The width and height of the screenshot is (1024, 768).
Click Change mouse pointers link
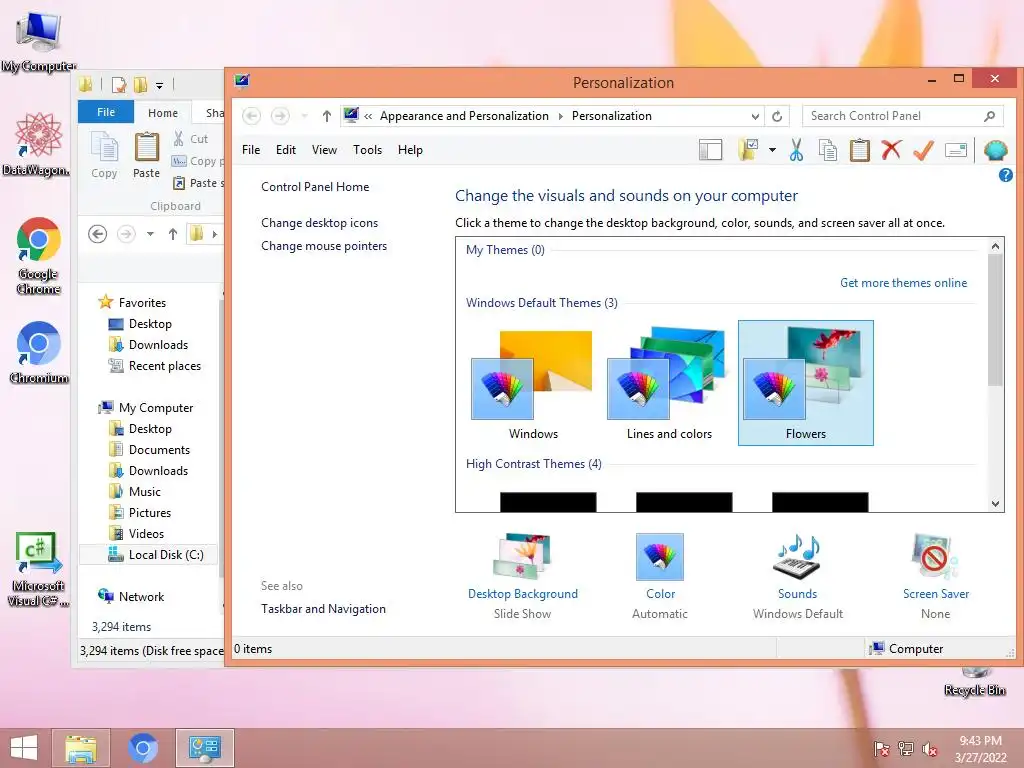coord(324,246)
